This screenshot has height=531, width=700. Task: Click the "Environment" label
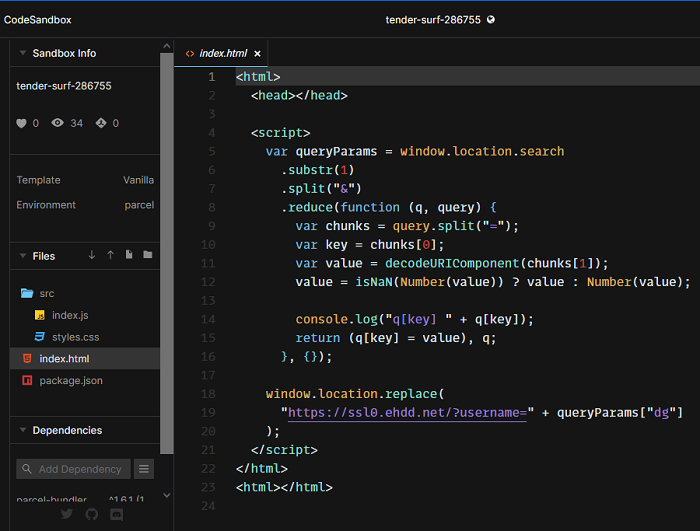pyautogui.click(x=46, y=205)
